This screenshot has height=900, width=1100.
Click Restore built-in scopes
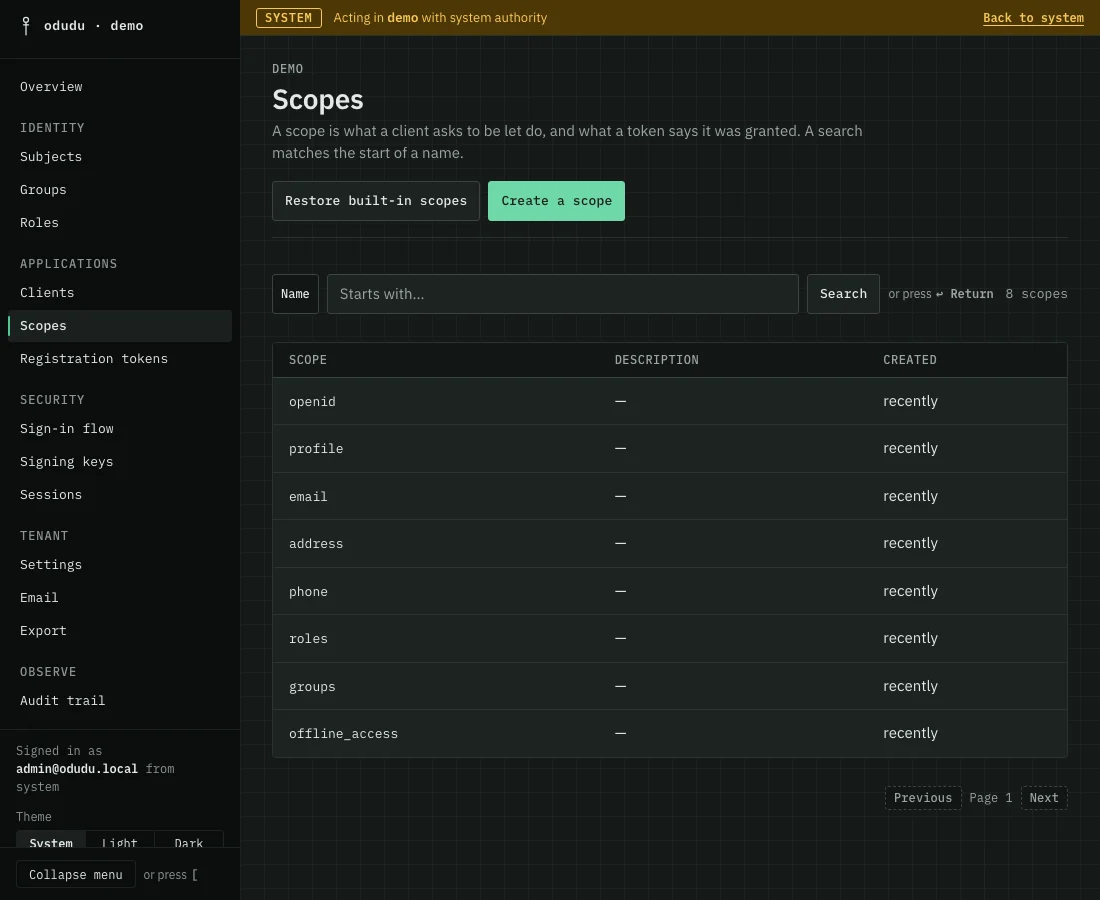click(x=376, y=201)
